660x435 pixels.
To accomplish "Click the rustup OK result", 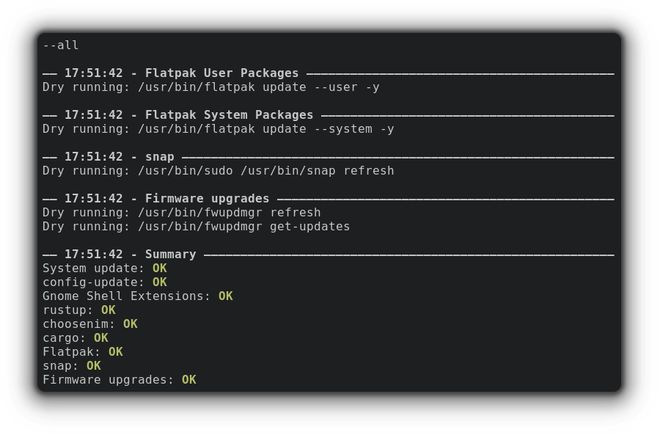I will [x=108, y=310].
